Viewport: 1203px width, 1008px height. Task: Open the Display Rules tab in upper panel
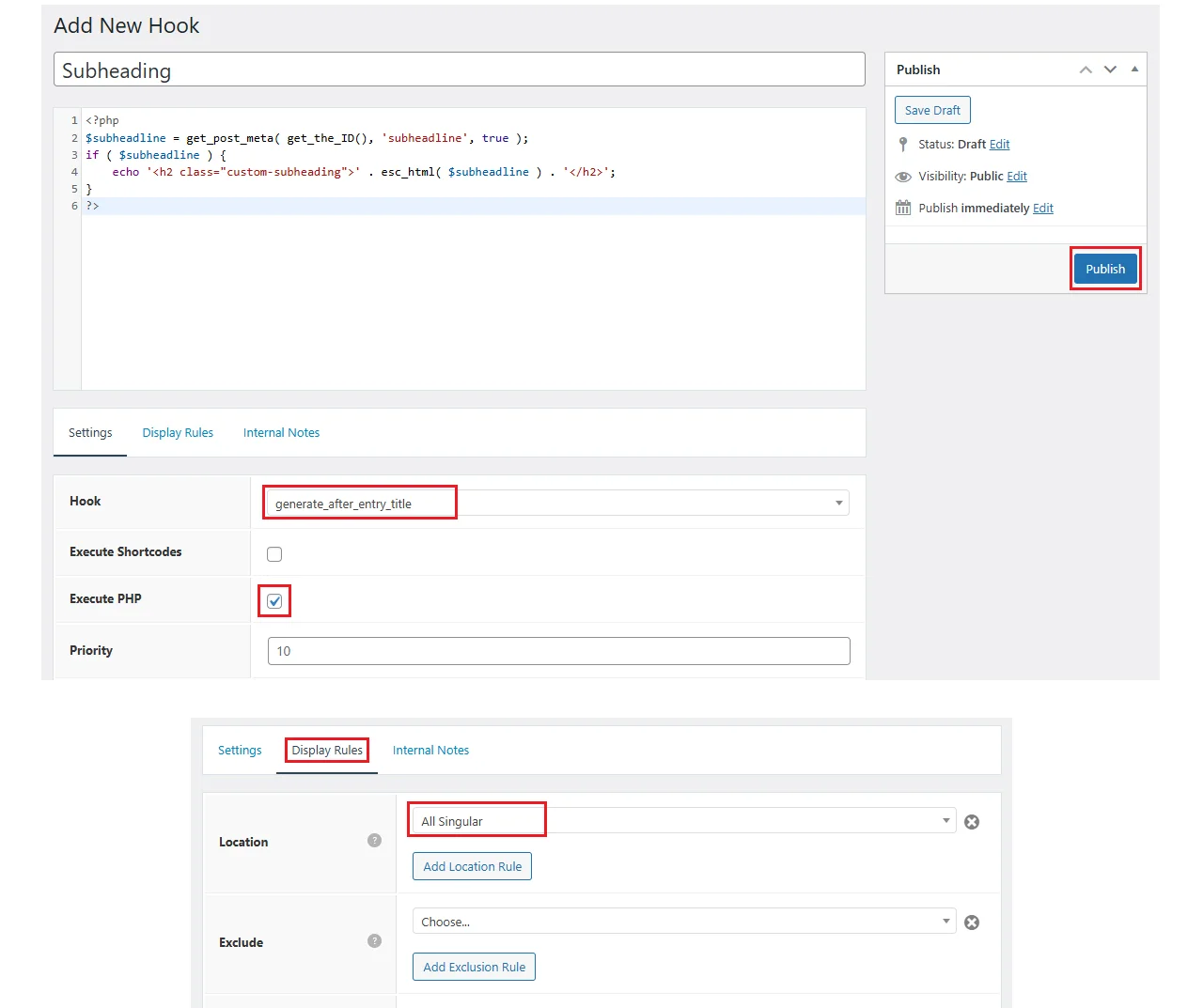coord(178,433)
